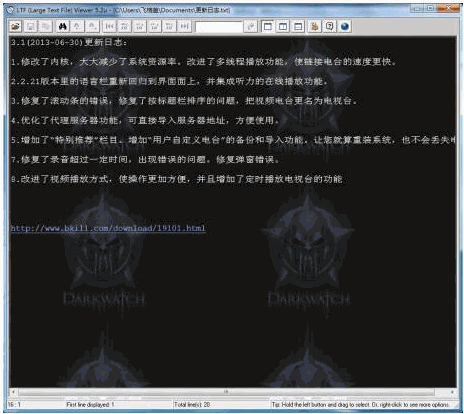Viewport: 464px width, 414px height.
Task: Click the horizontal scrollbar left arrow
Action: pyautogui.click(x=13, y=392)
